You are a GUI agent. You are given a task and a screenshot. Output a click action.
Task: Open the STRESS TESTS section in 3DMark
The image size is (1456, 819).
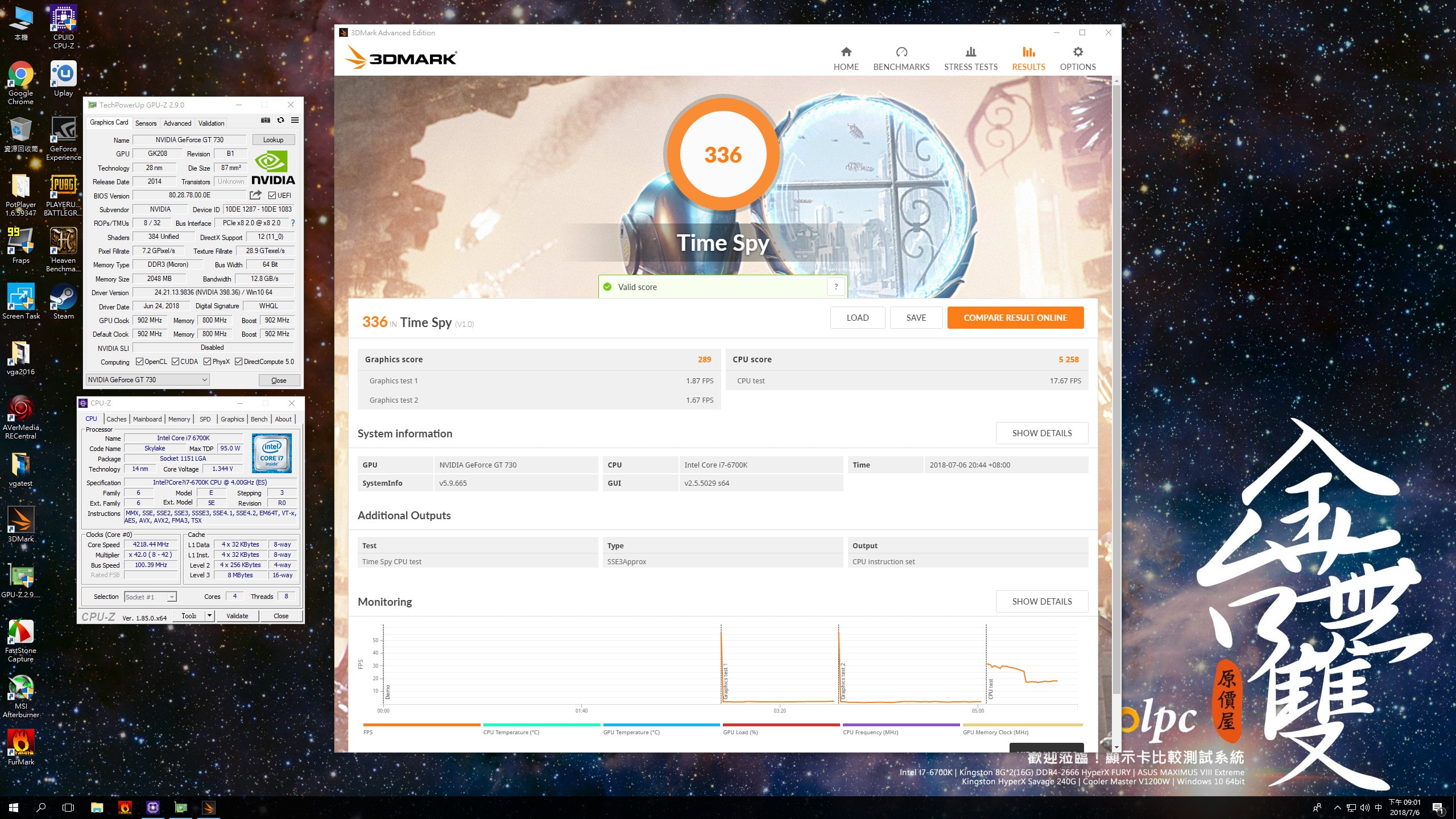(970, 59)
